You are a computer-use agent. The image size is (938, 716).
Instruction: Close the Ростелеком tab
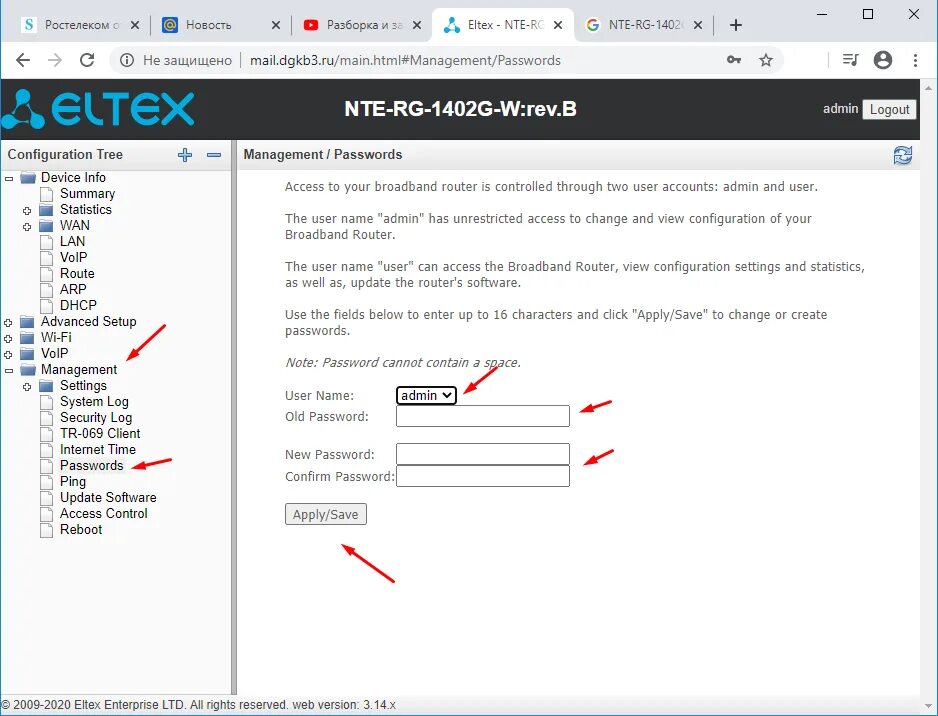tap(135, 25)
